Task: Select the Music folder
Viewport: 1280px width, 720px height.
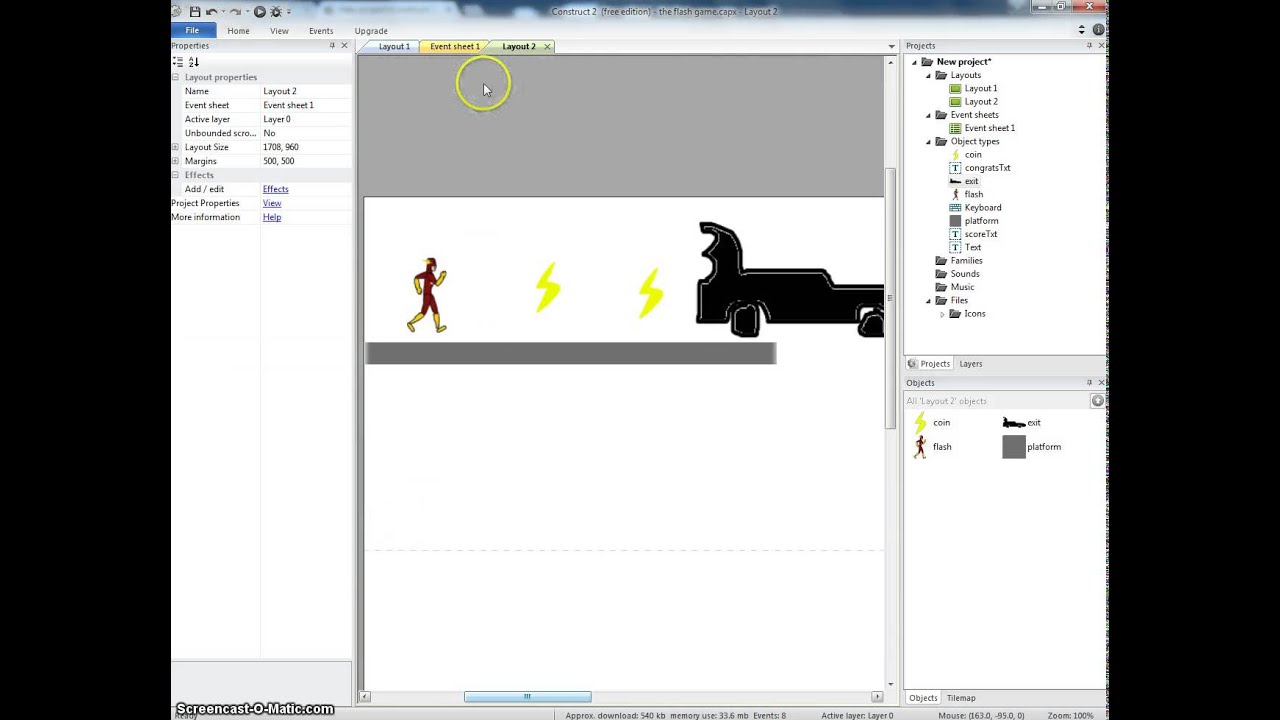Action: [x=962, y=287]
